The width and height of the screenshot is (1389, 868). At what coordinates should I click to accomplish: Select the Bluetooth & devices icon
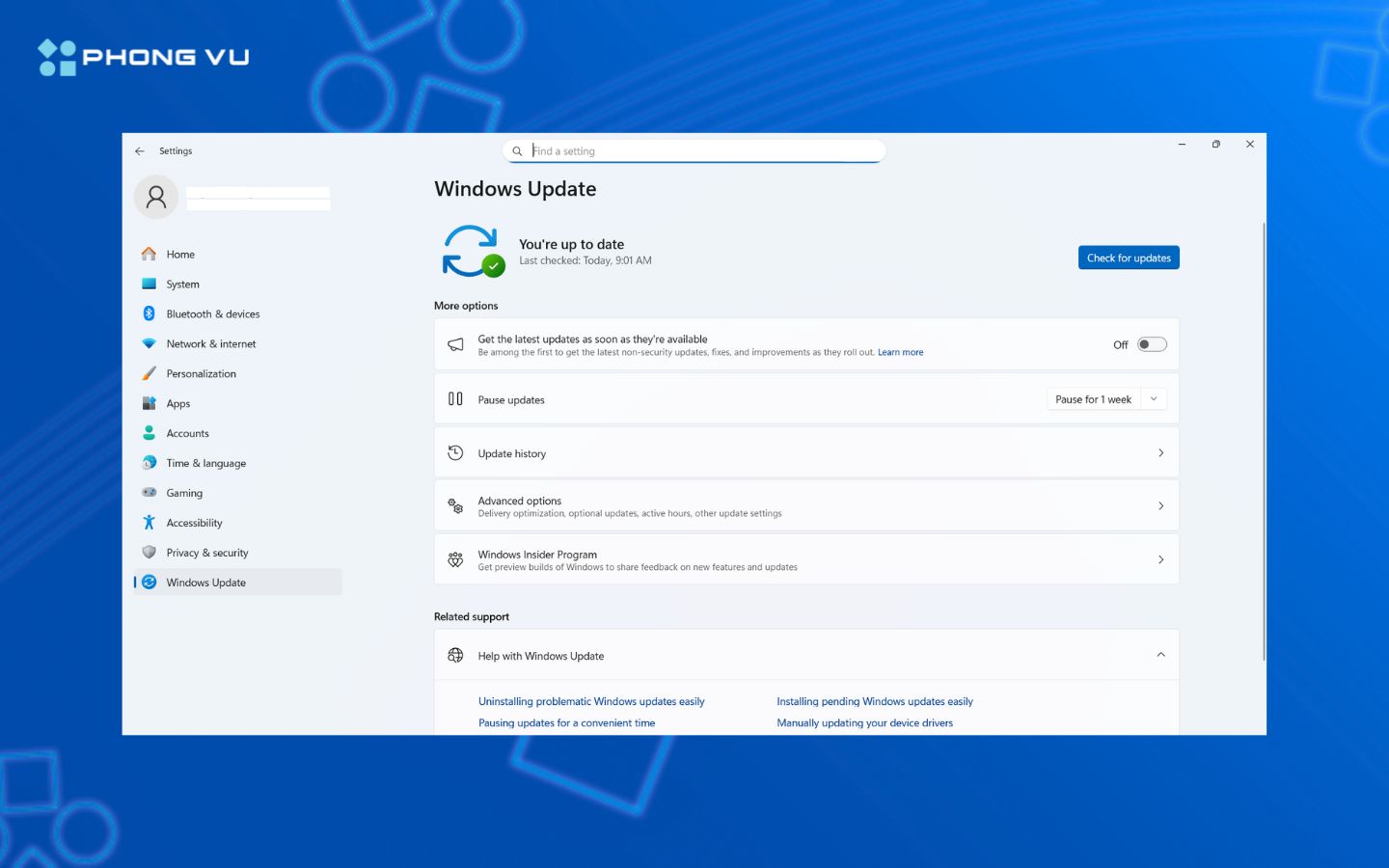pos(150,313)
